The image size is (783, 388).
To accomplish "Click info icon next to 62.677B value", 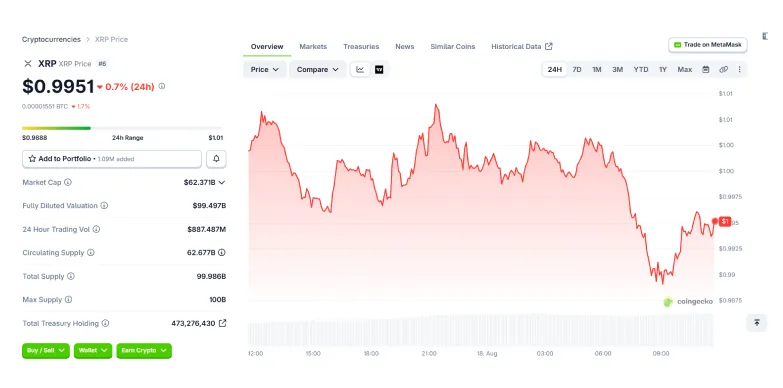I will [x=222, y=253].
